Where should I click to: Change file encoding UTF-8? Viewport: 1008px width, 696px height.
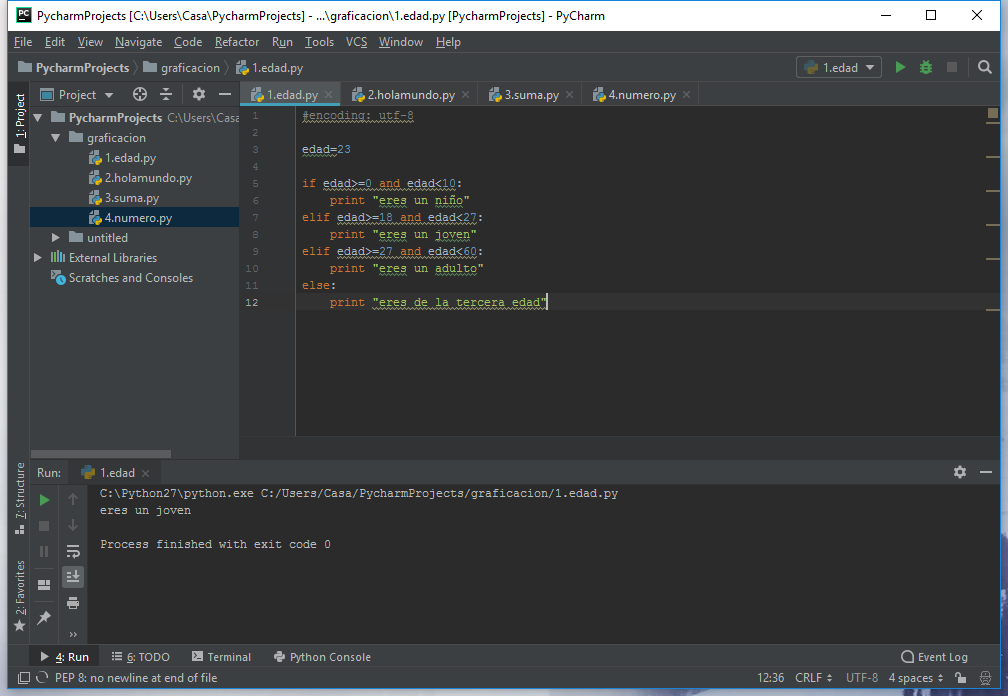[861, 677]
